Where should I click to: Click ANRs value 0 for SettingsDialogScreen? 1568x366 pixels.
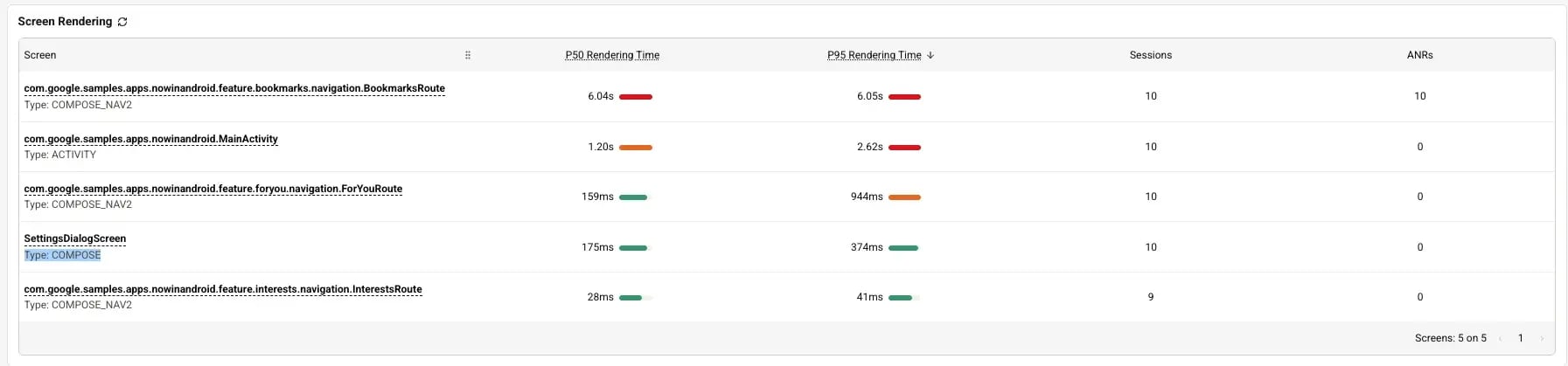[x=1420, y=247]
